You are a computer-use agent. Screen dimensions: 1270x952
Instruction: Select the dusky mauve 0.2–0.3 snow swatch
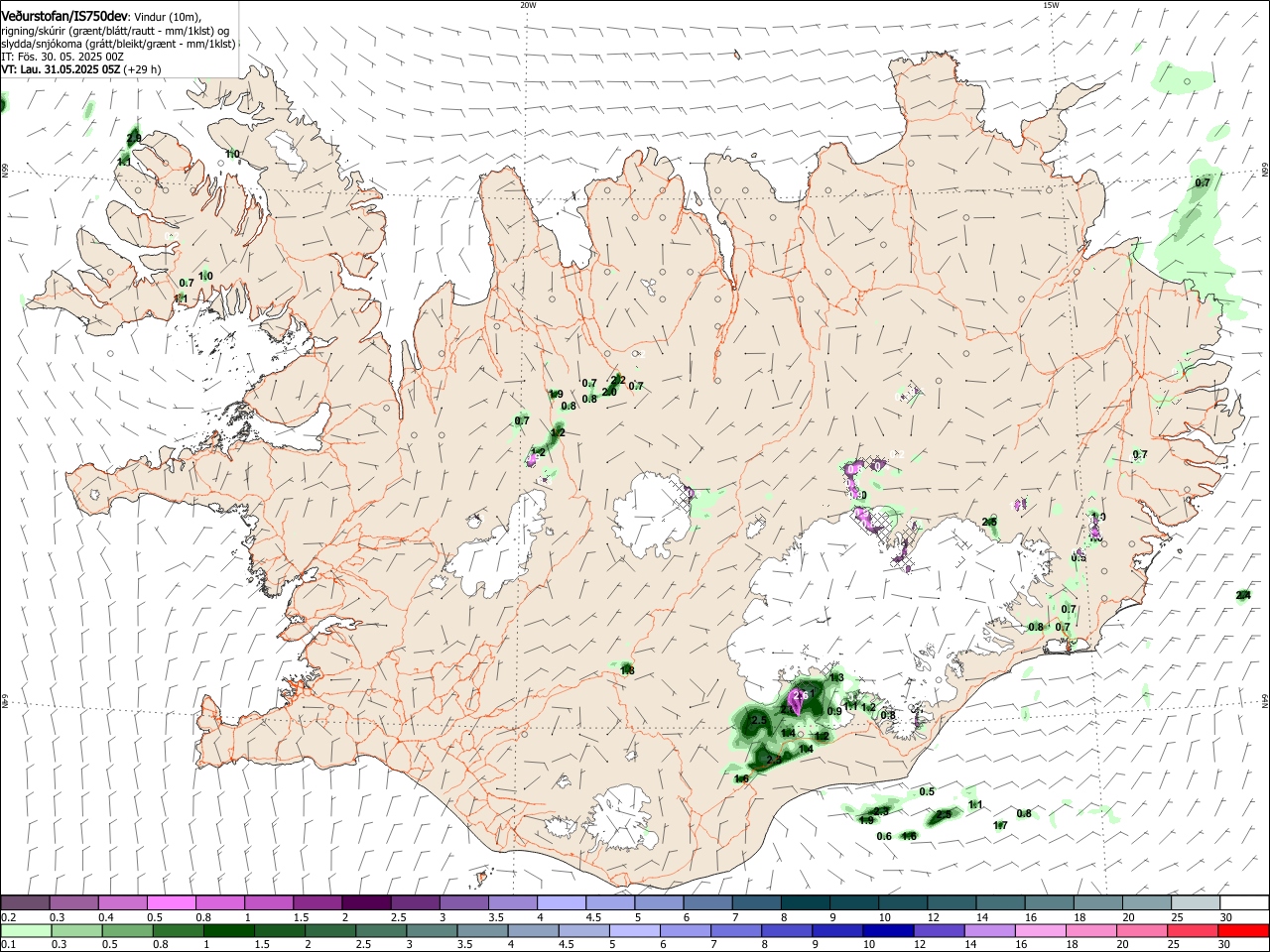click(x=26, y=902)
